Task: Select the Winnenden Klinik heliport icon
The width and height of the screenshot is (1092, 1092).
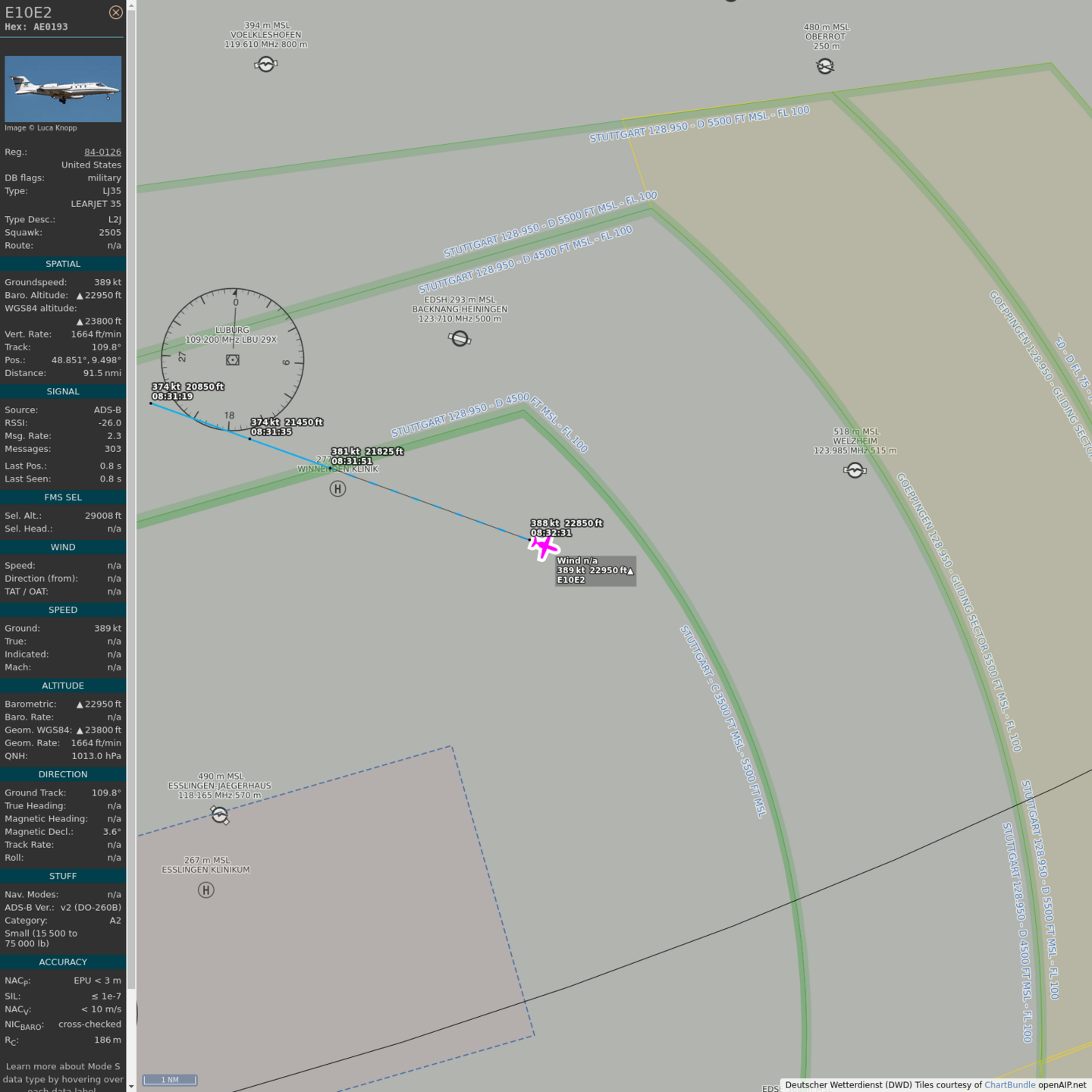Action: tap(337, 489)
